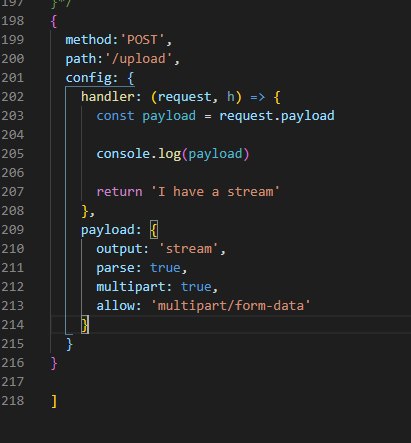Click the '/upload' path string
The image size is (411, 443).
tap(139, 59)
